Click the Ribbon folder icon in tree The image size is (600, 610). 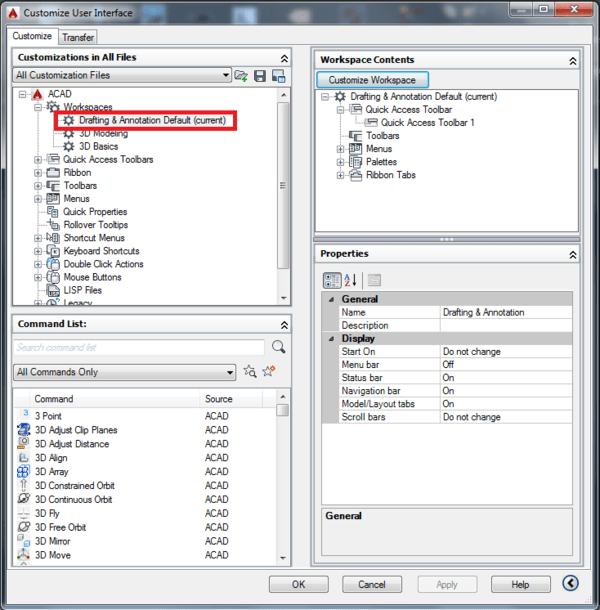53,172
